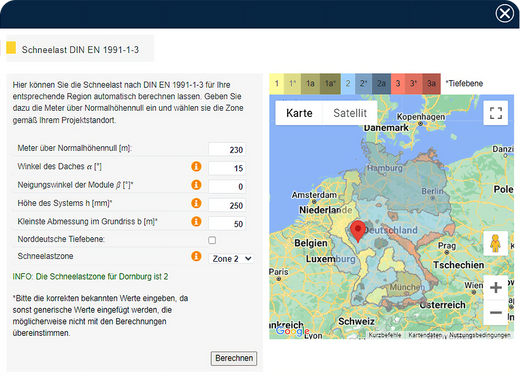Focus the Meter über Normalhöhennull field
This screenshot has width=520, height=390.
(227, 149)
